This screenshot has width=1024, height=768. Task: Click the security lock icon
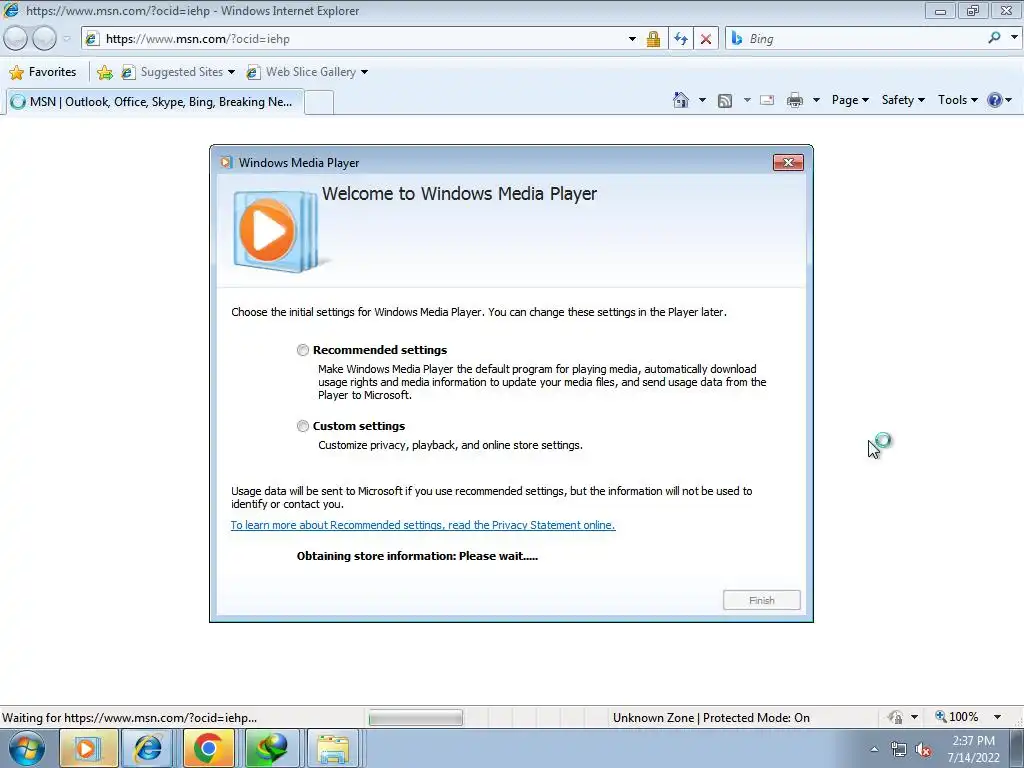click(653, 39)
